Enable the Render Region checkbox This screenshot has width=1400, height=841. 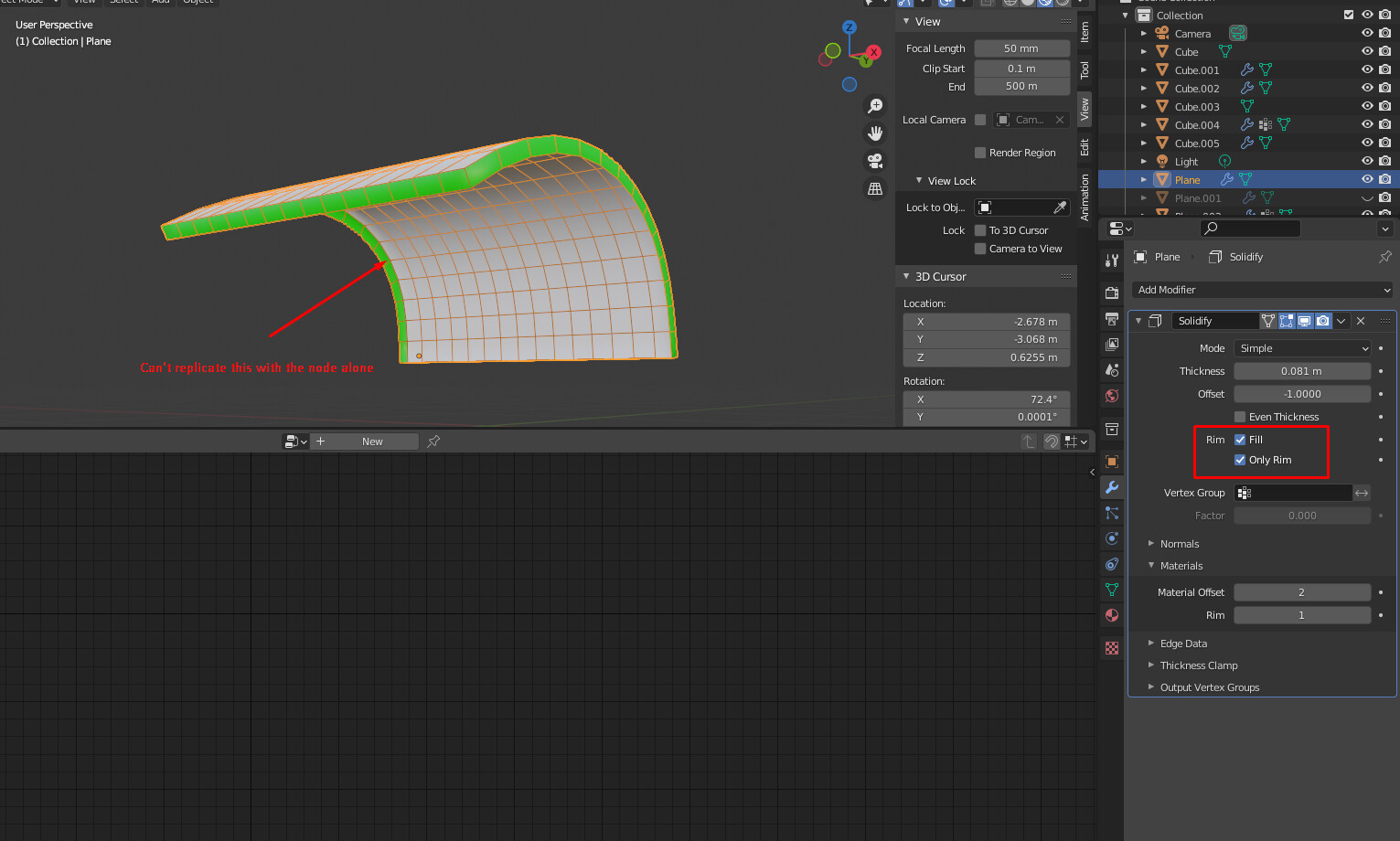pos(980,153)
